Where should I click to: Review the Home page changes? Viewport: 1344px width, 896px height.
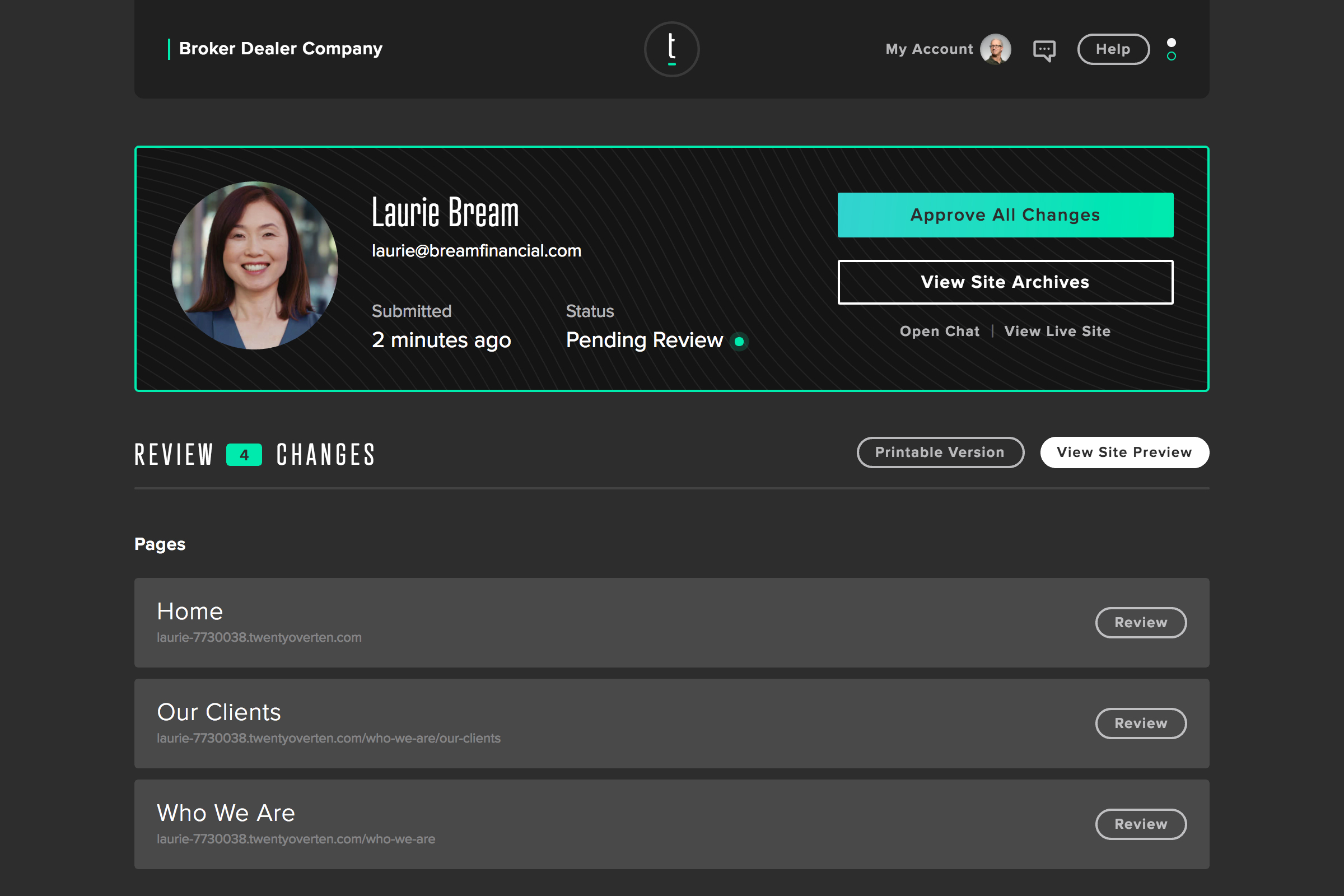pyautogui.click(x=1140, y=622)
